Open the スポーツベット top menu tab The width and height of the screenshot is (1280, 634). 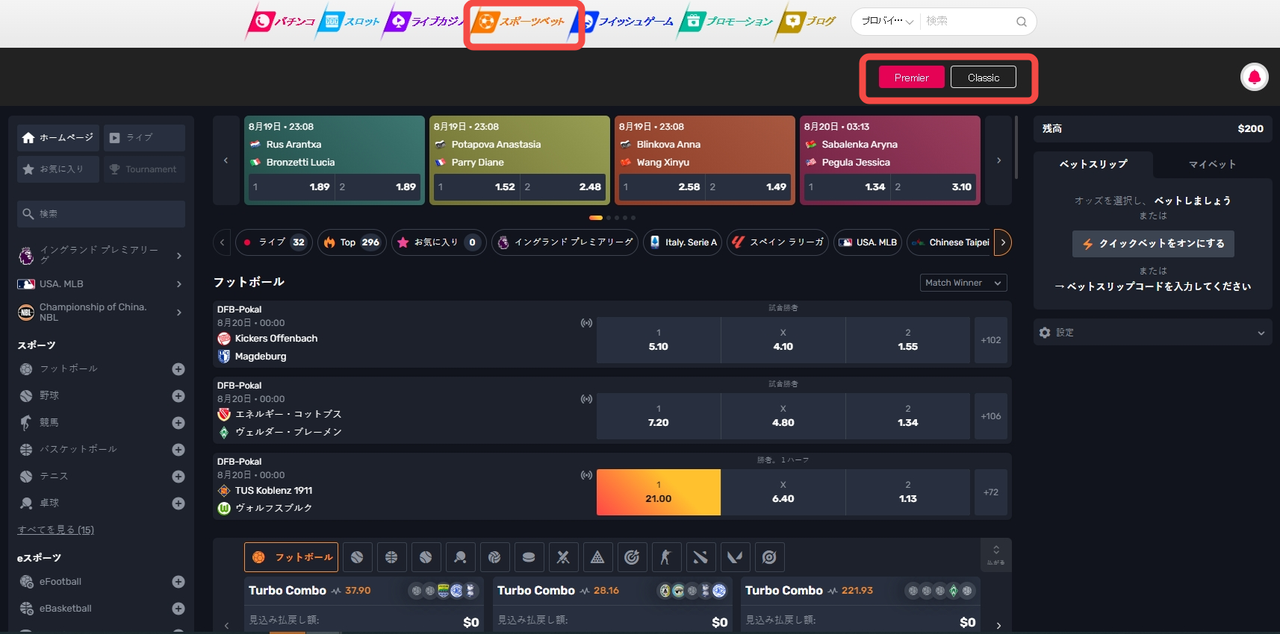pos(522,21)
